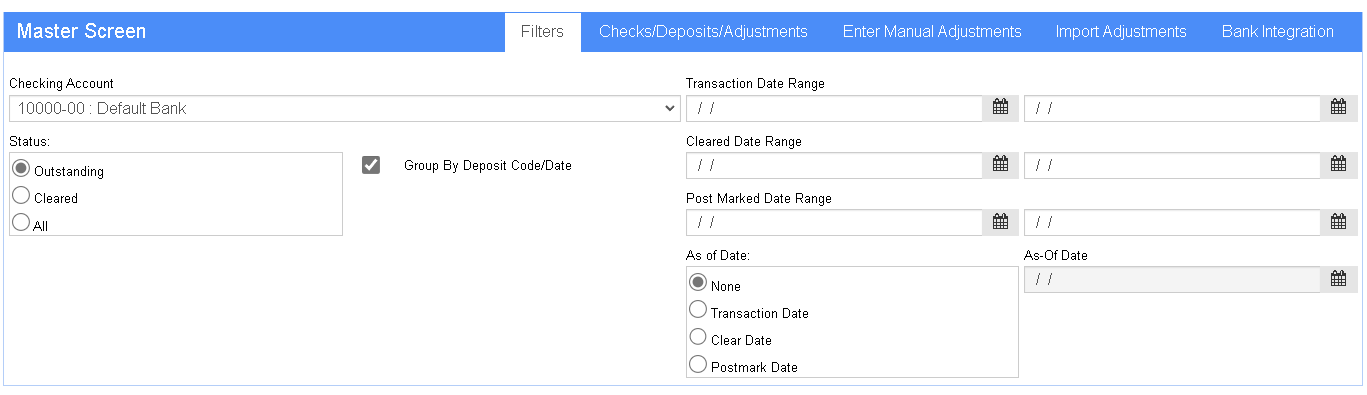Choose Transaction Date as the As of Date
The width and height of the screenshot is (1367, 395).
click(698, 310)
